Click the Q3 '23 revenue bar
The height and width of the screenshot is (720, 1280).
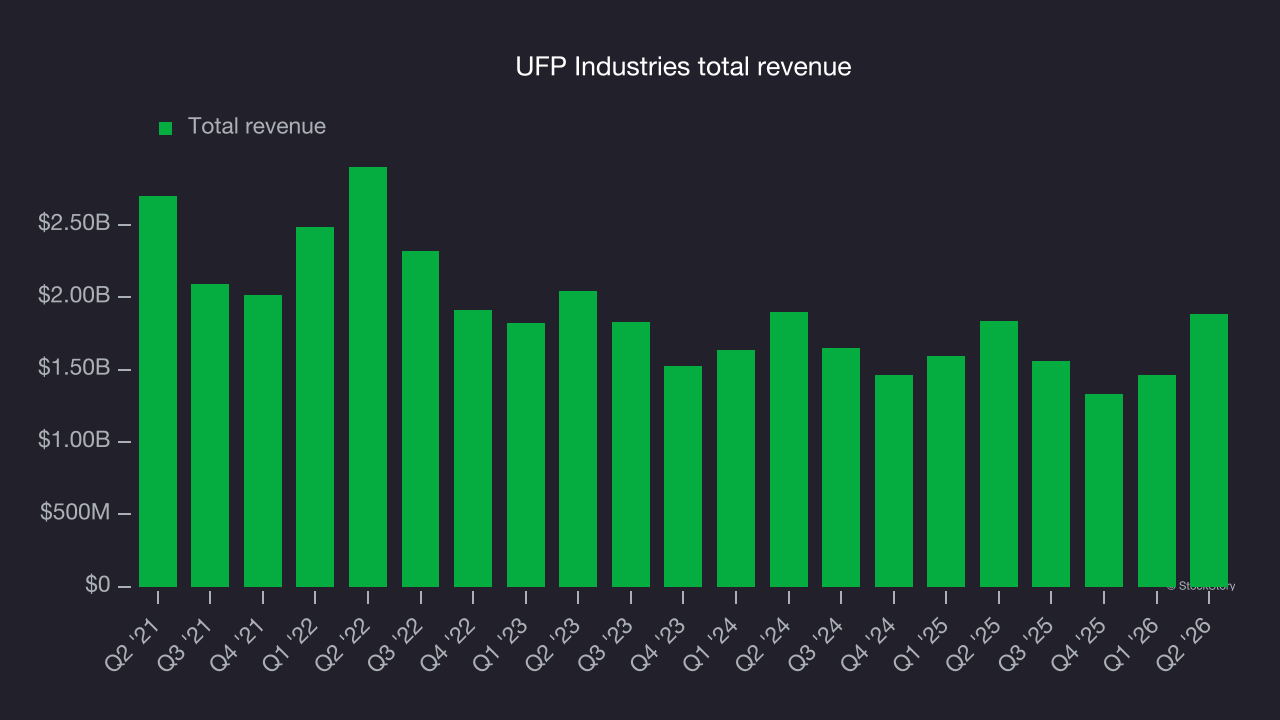631,454
